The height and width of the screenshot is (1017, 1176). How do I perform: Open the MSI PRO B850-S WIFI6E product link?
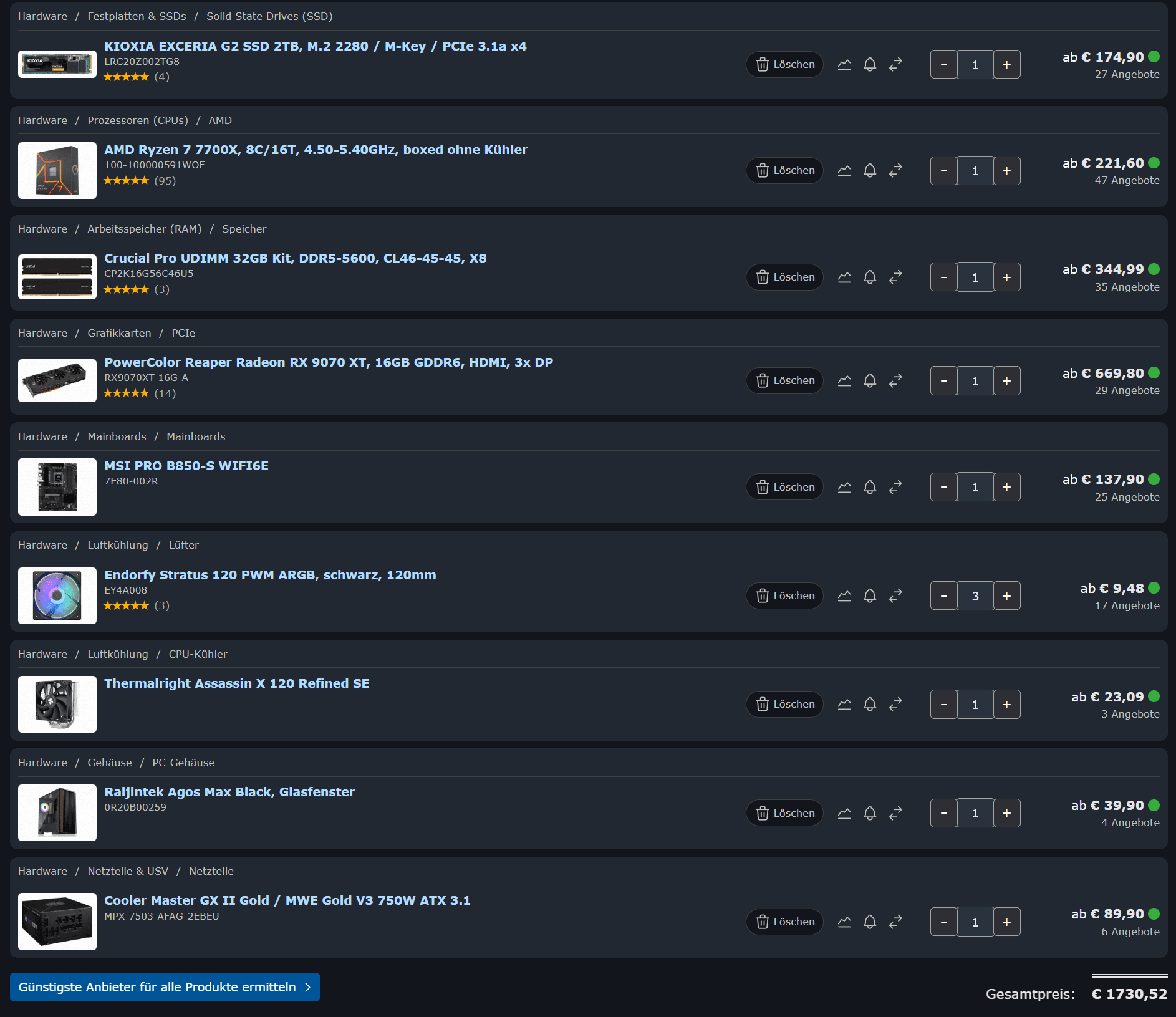[186, 466]
